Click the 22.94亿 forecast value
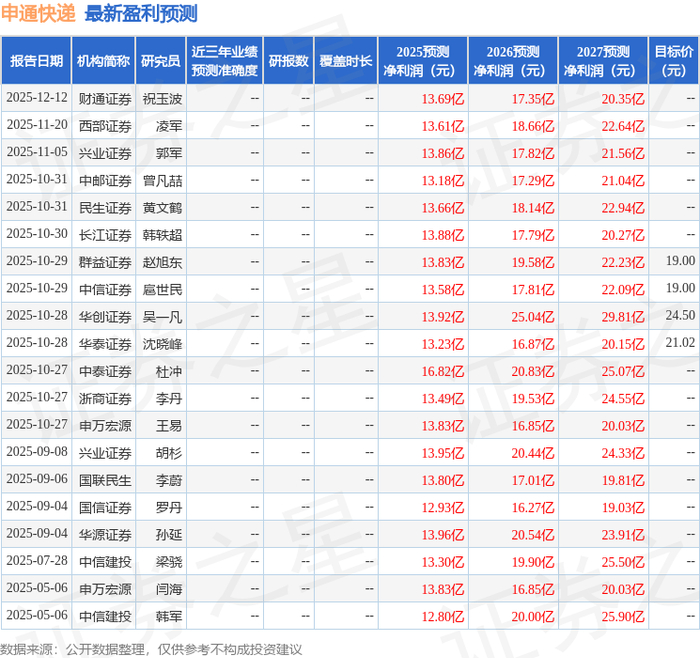 [x=623, y=208]
